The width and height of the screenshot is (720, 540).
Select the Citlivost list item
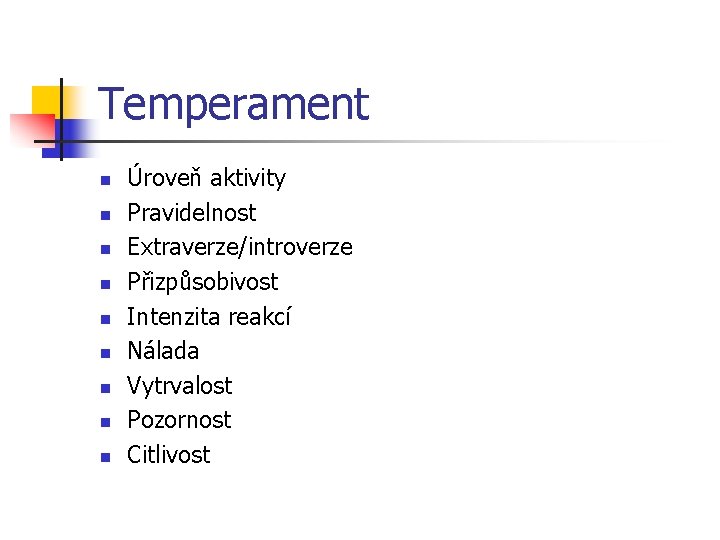tap(168, 455)
